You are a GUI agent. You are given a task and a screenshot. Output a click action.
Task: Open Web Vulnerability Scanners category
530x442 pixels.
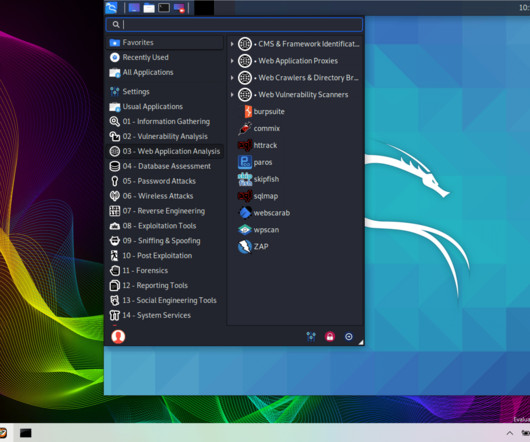pyautogui.click(x=293, y=95)
